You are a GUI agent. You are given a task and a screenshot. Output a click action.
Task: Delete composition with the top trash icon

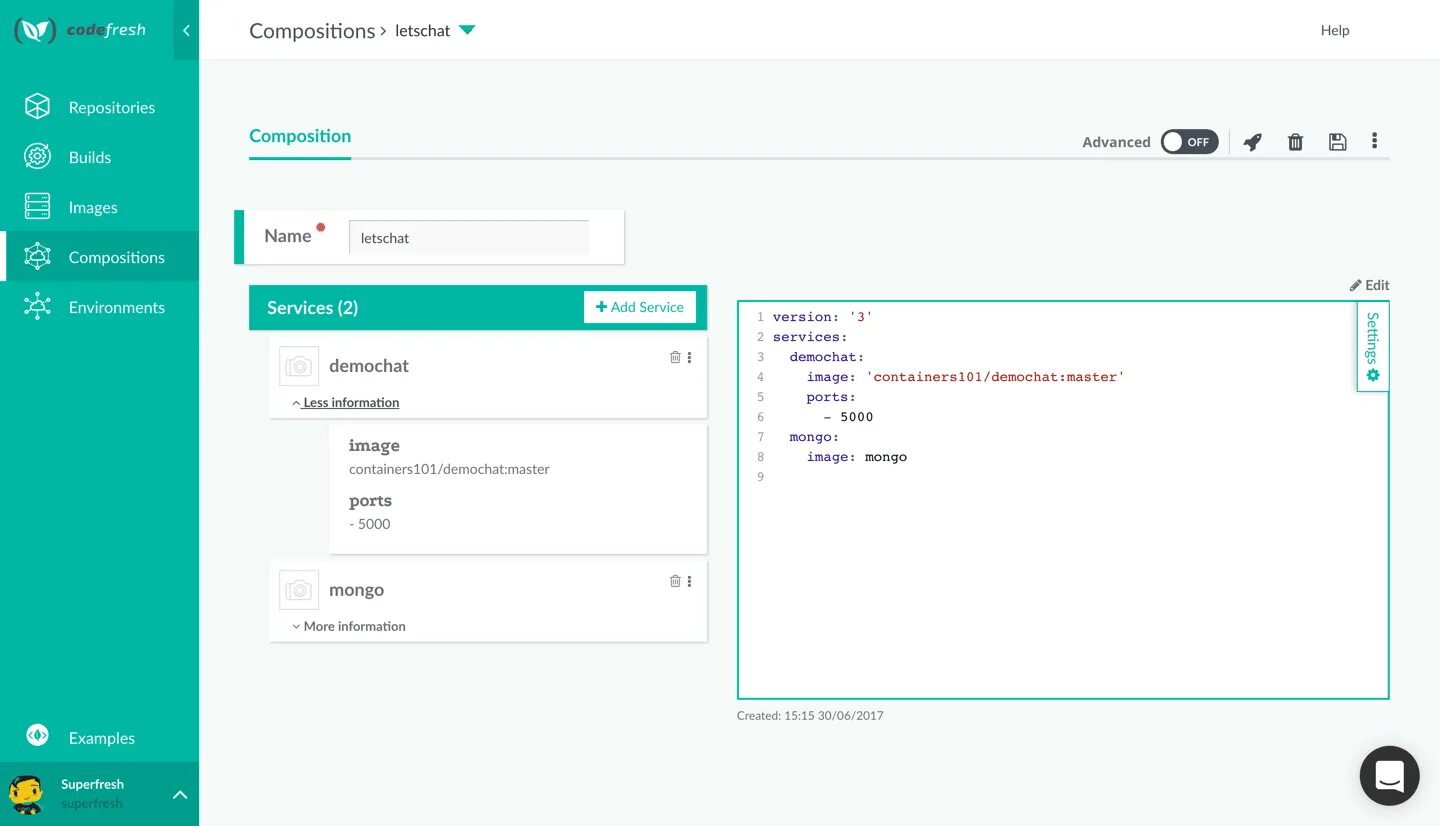pos(1295,142)
